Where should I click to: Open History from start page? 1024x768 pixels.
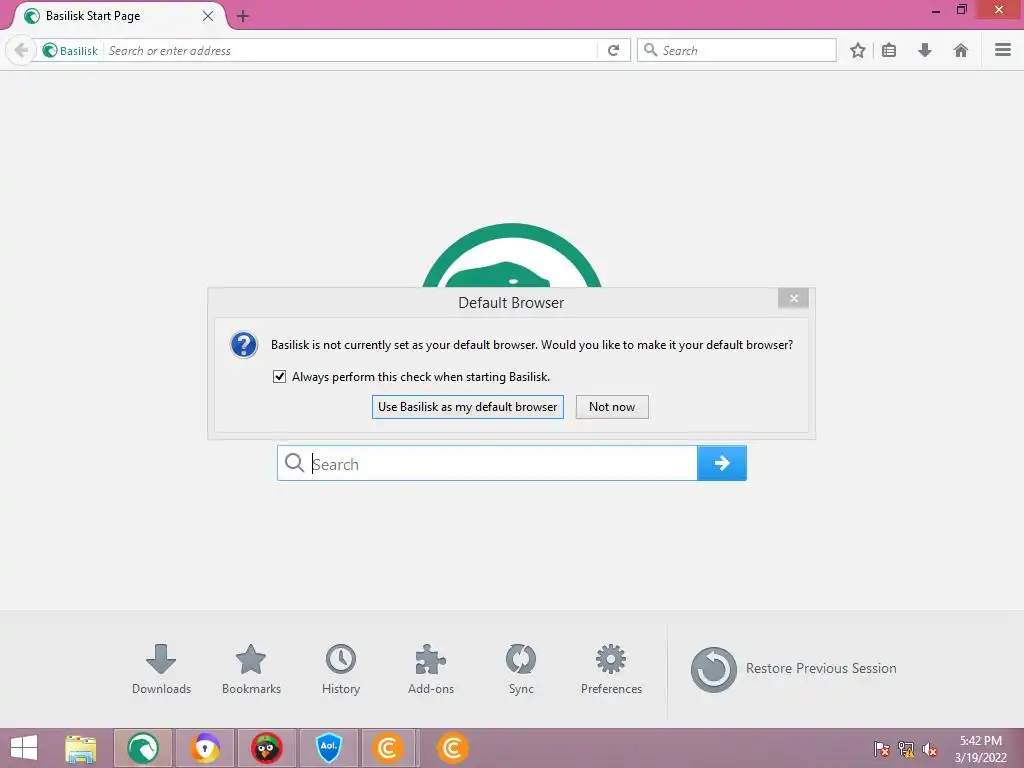(341, 669)
